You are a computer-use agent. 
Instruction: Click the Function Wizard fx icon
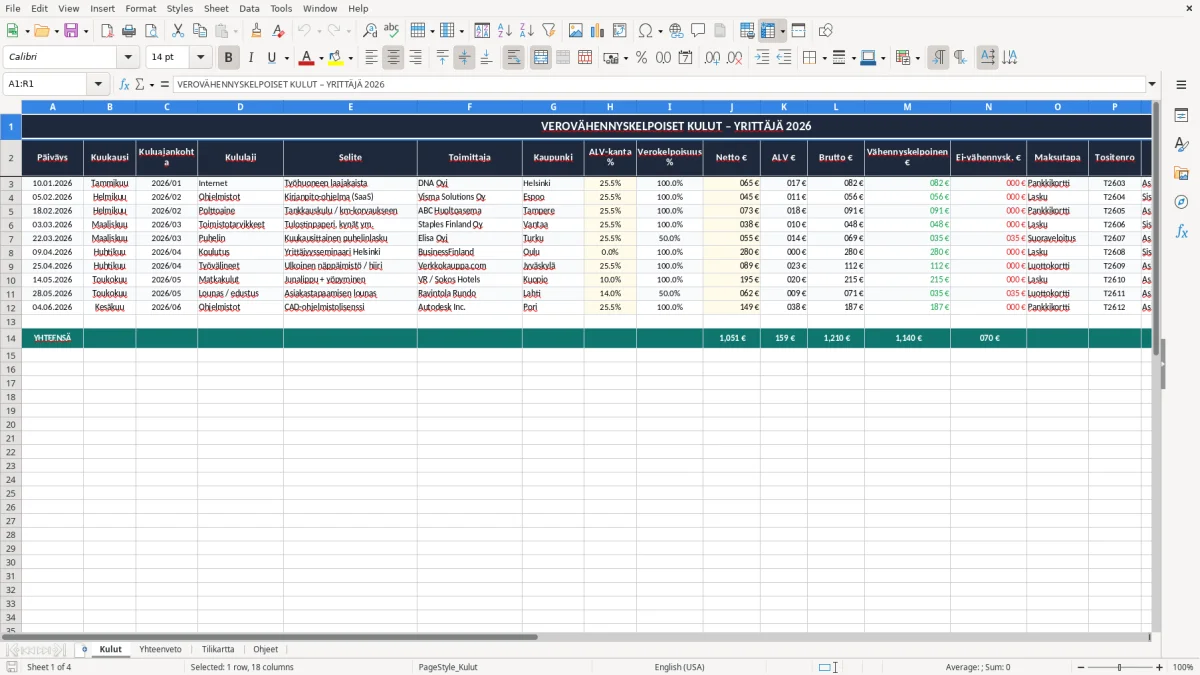124,84
